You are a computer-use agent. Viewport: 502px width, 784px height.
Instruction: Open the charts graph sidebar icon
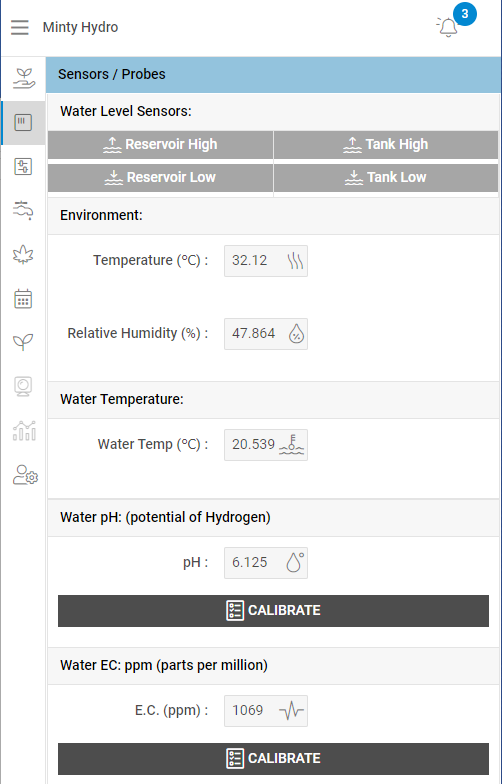click(24, 430)
